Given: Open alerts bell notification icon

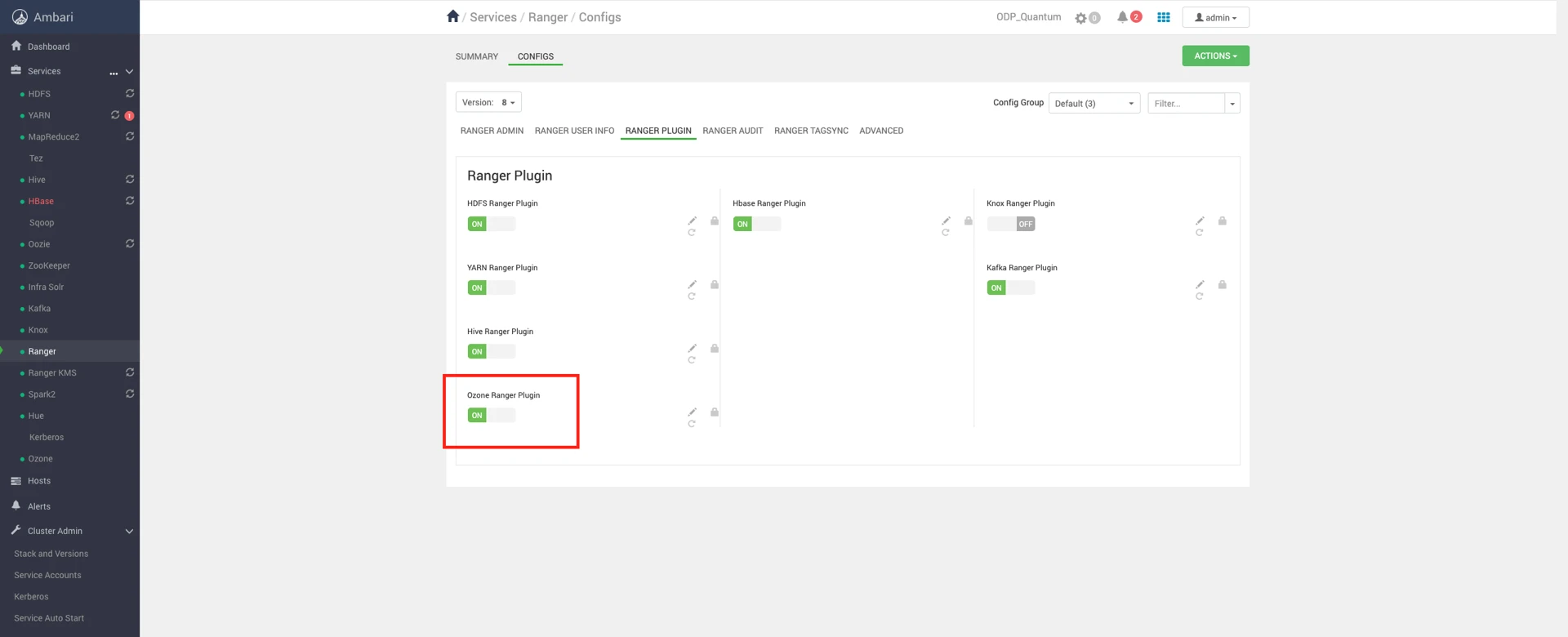Looking at the screenshot, I should [x=1123, y=17].
